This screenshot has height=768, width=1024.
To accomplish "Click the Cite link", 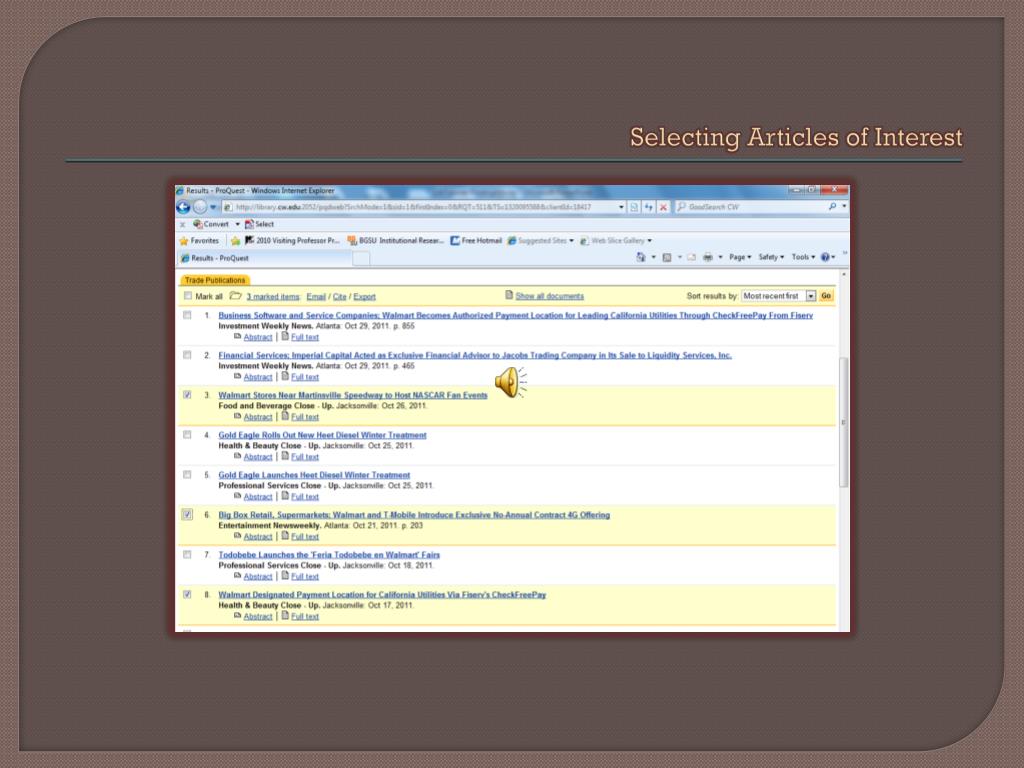I will (340, 296).
